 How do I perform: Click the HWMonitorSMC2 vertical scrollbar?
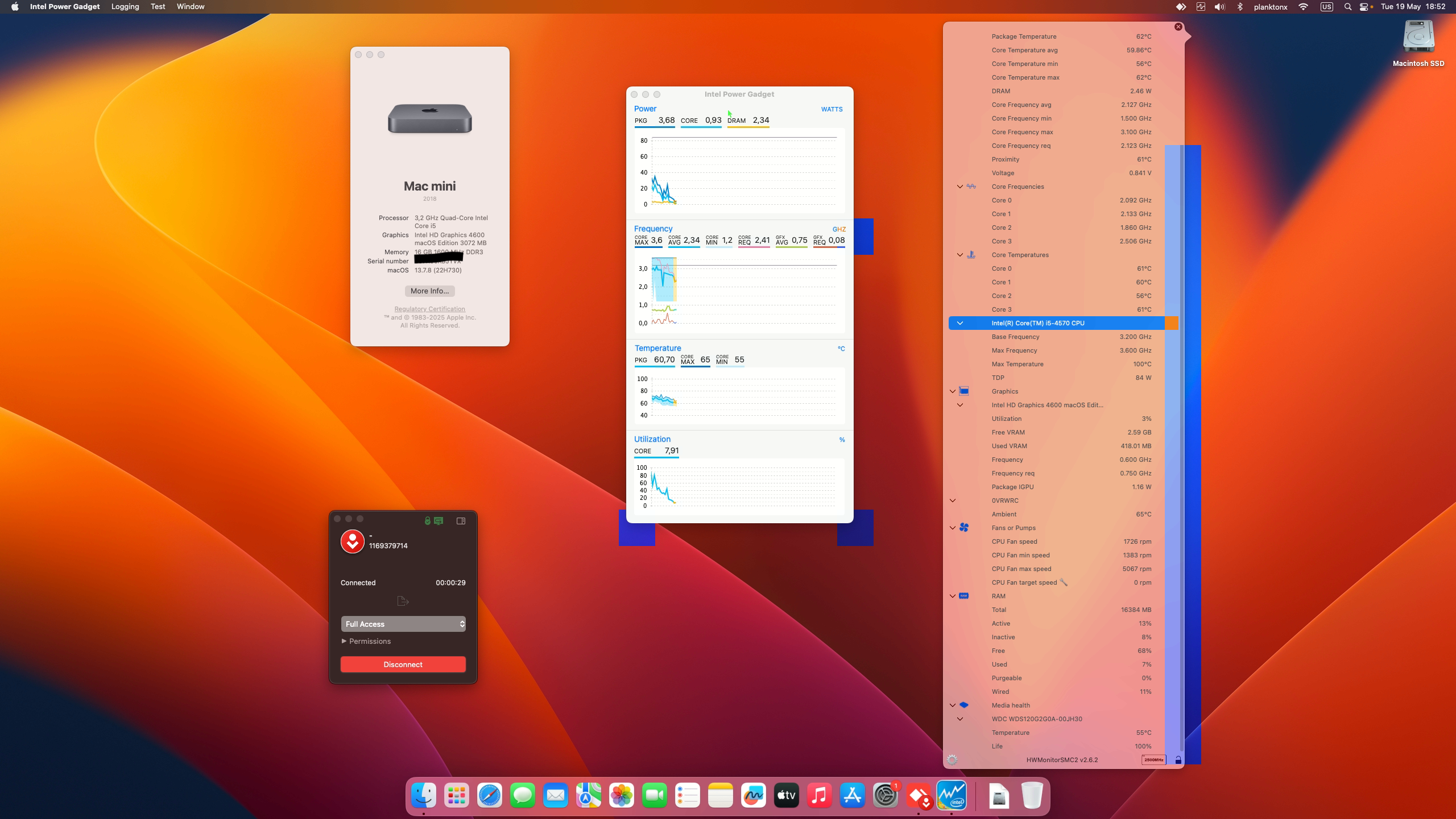pos(1181,448)
